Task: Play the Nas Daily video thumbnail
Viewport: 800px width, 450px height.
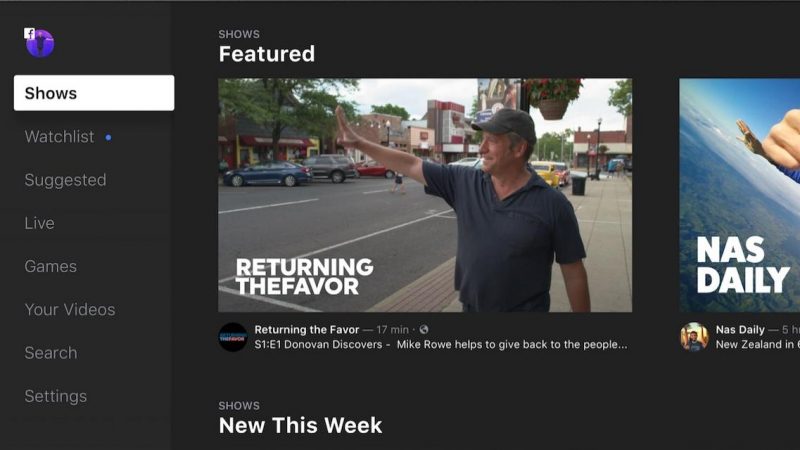Action: [739, 195]
